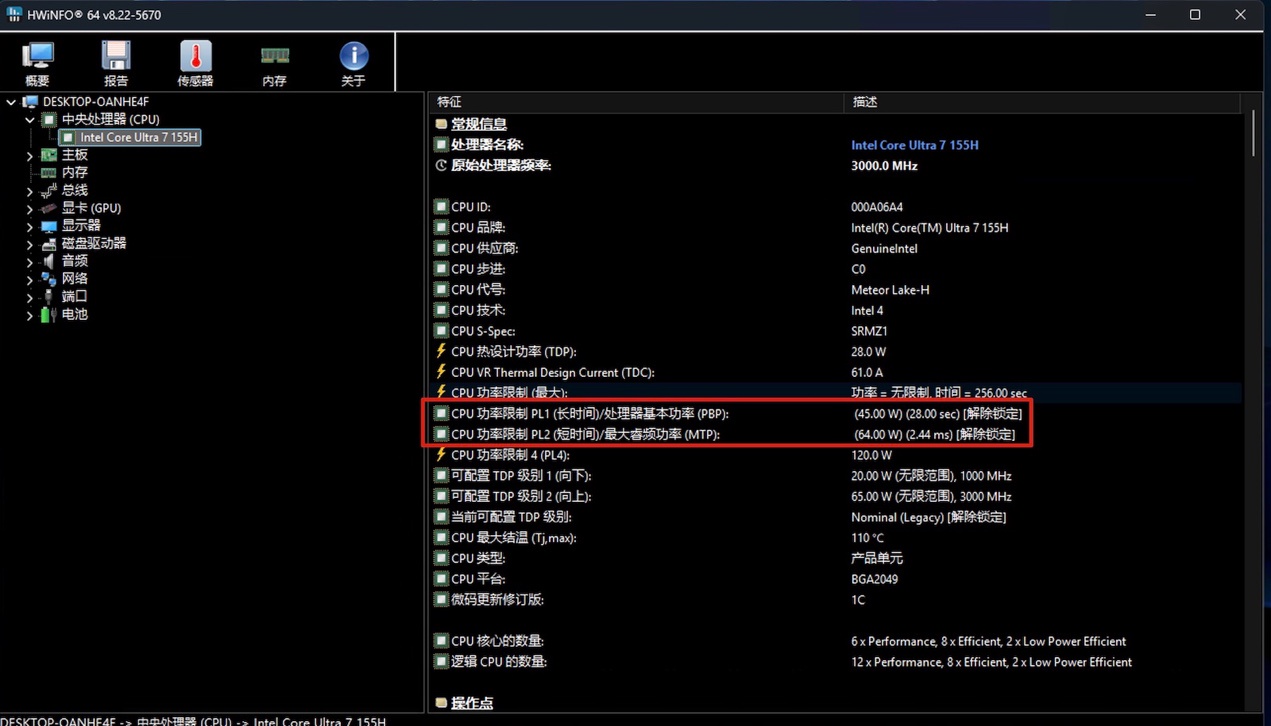The image size is (1271, 726).
Task: Click the HWiNFO app icon in title bar
Action: pyautogui.click(x=13, y=14)
